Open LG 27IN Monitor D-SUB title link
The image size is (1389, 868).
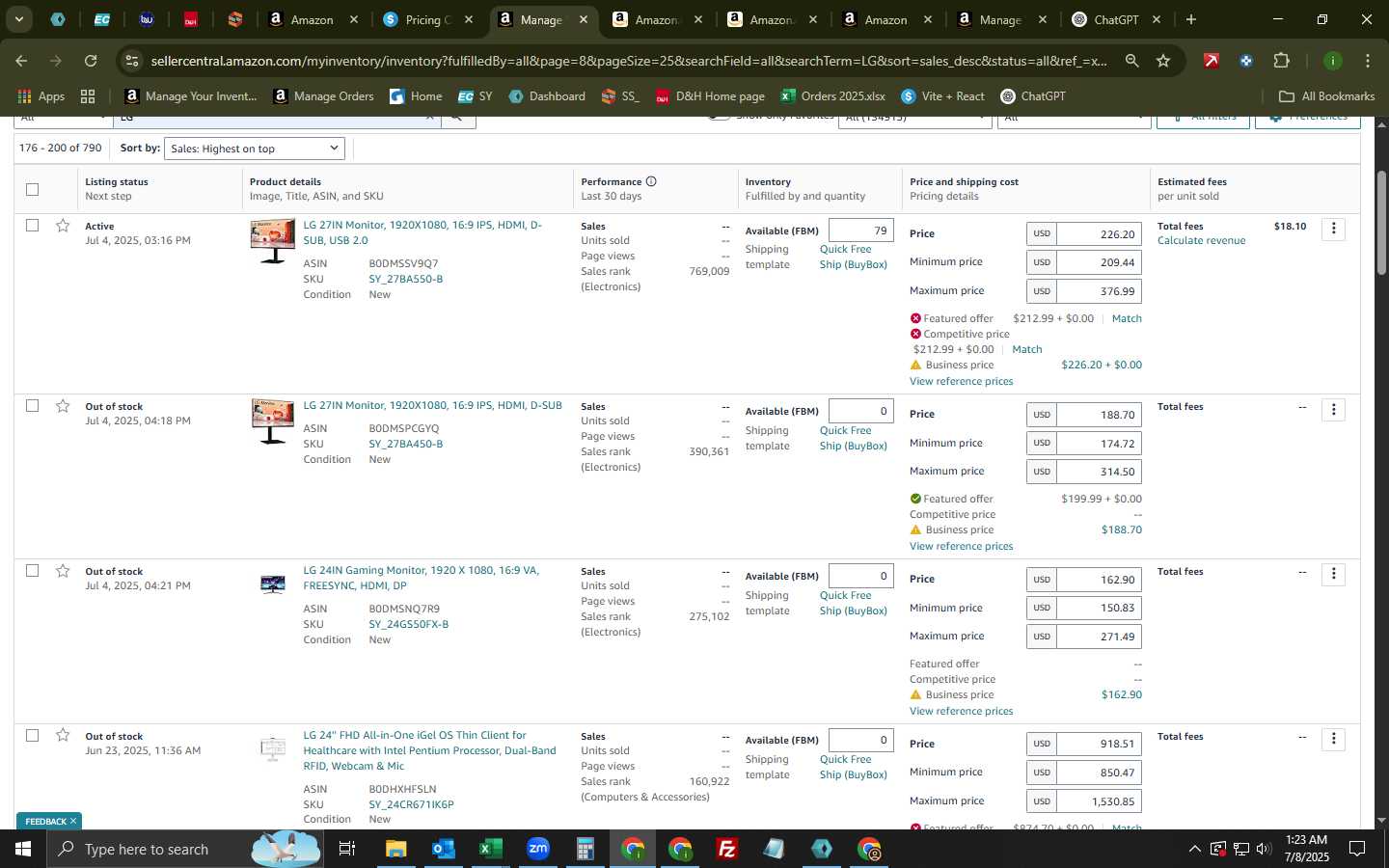coord(432,405)
